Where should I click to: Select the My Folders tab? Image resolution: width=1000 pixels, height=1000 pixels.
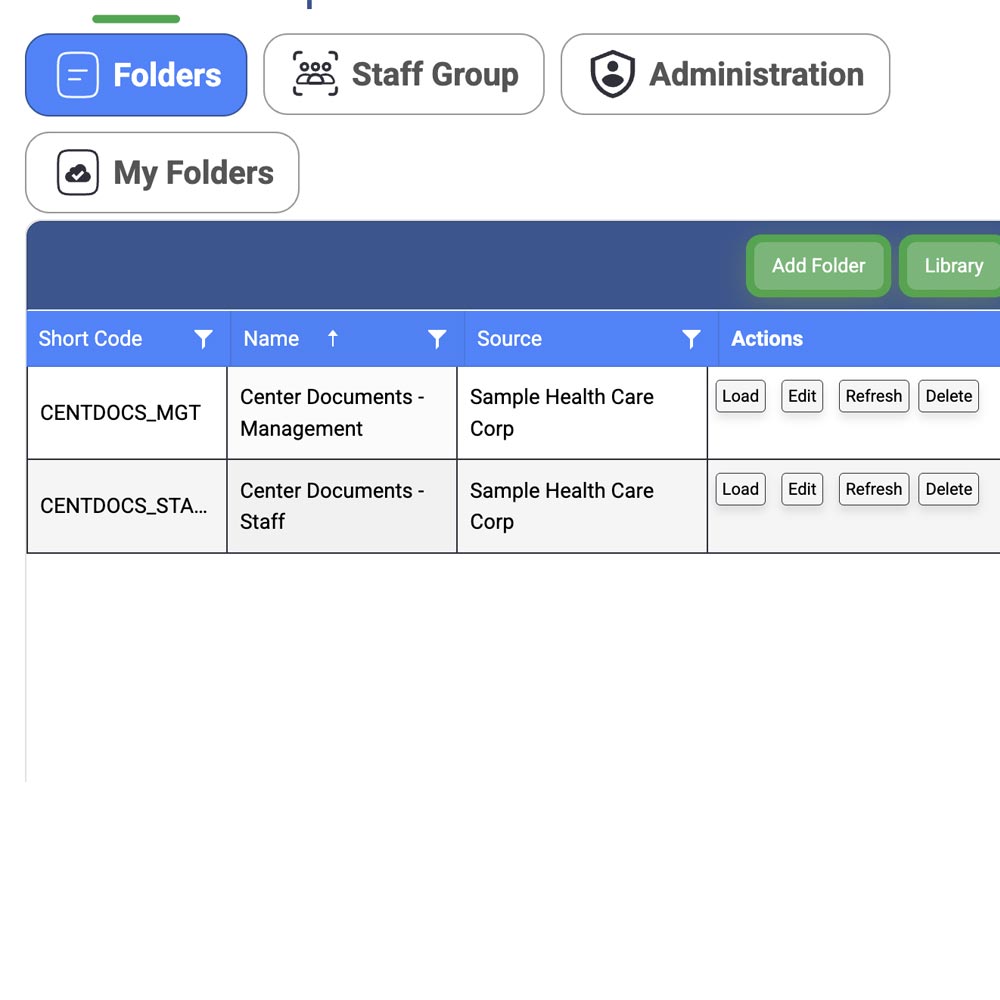[x=162, y=172]
